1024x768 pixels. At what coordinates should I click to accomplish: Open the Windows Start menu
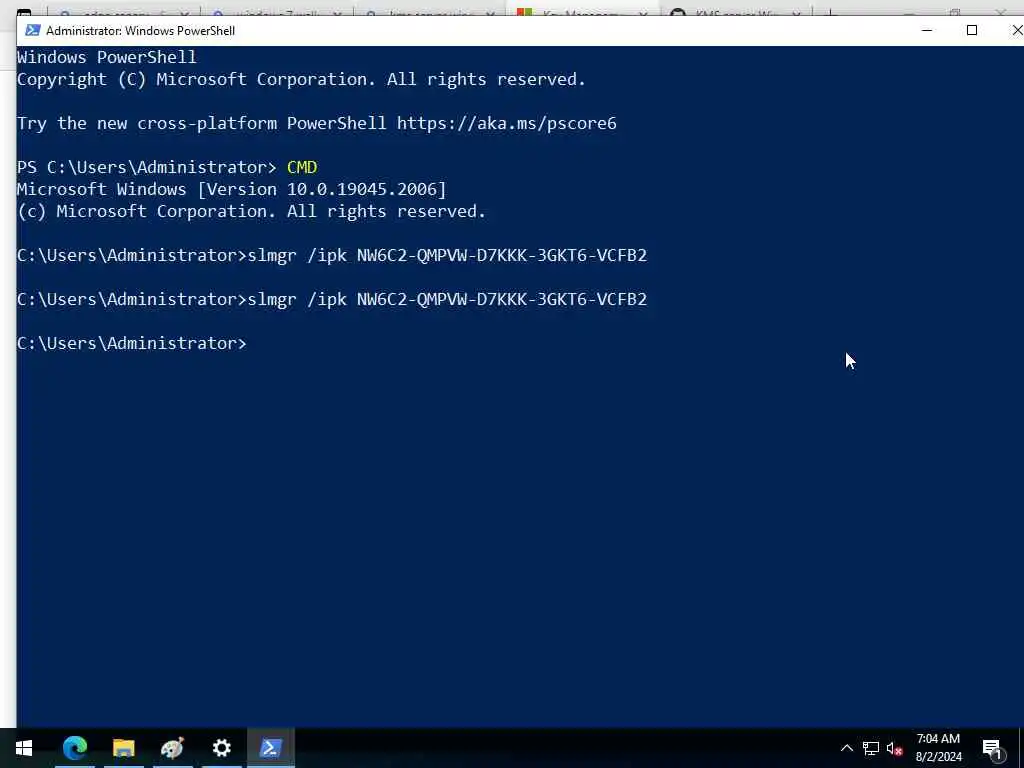[x=24, y=748]
